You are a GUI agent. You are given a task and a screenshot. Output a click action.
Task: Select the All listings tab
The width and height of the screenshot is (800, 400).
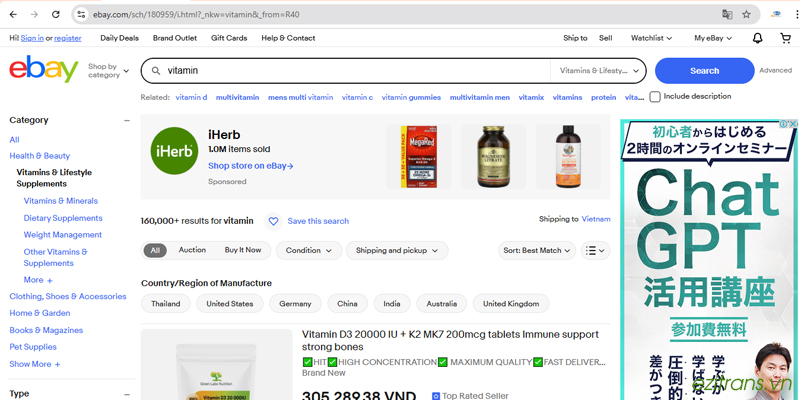pyautogui.click(x=155, y=251)
